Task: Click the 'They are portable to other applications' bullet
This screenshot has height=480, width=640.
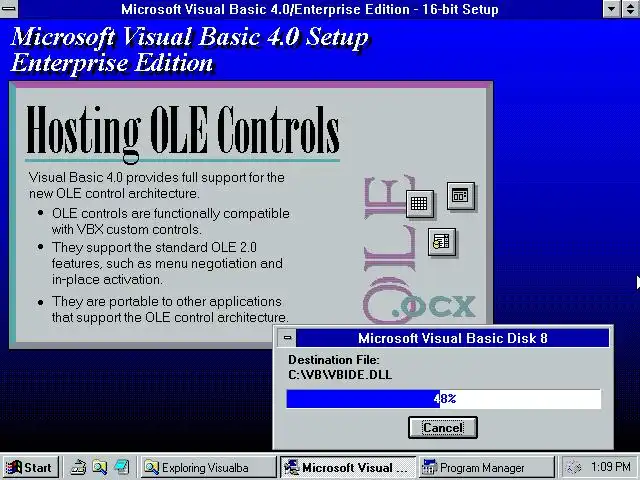Action: click(170, 309)
